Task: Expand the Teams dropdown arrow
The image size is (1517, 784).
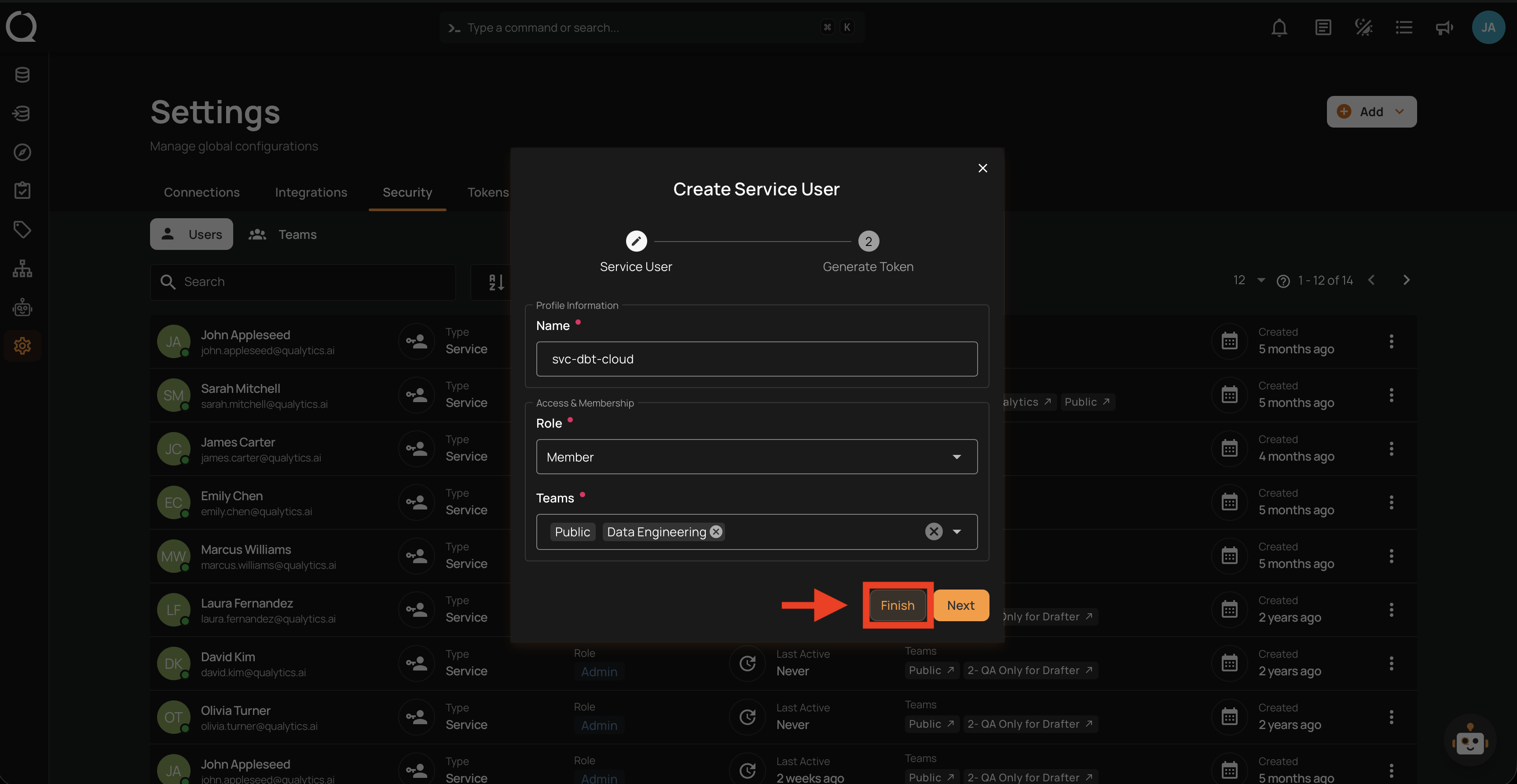Action: coord(957,532)
